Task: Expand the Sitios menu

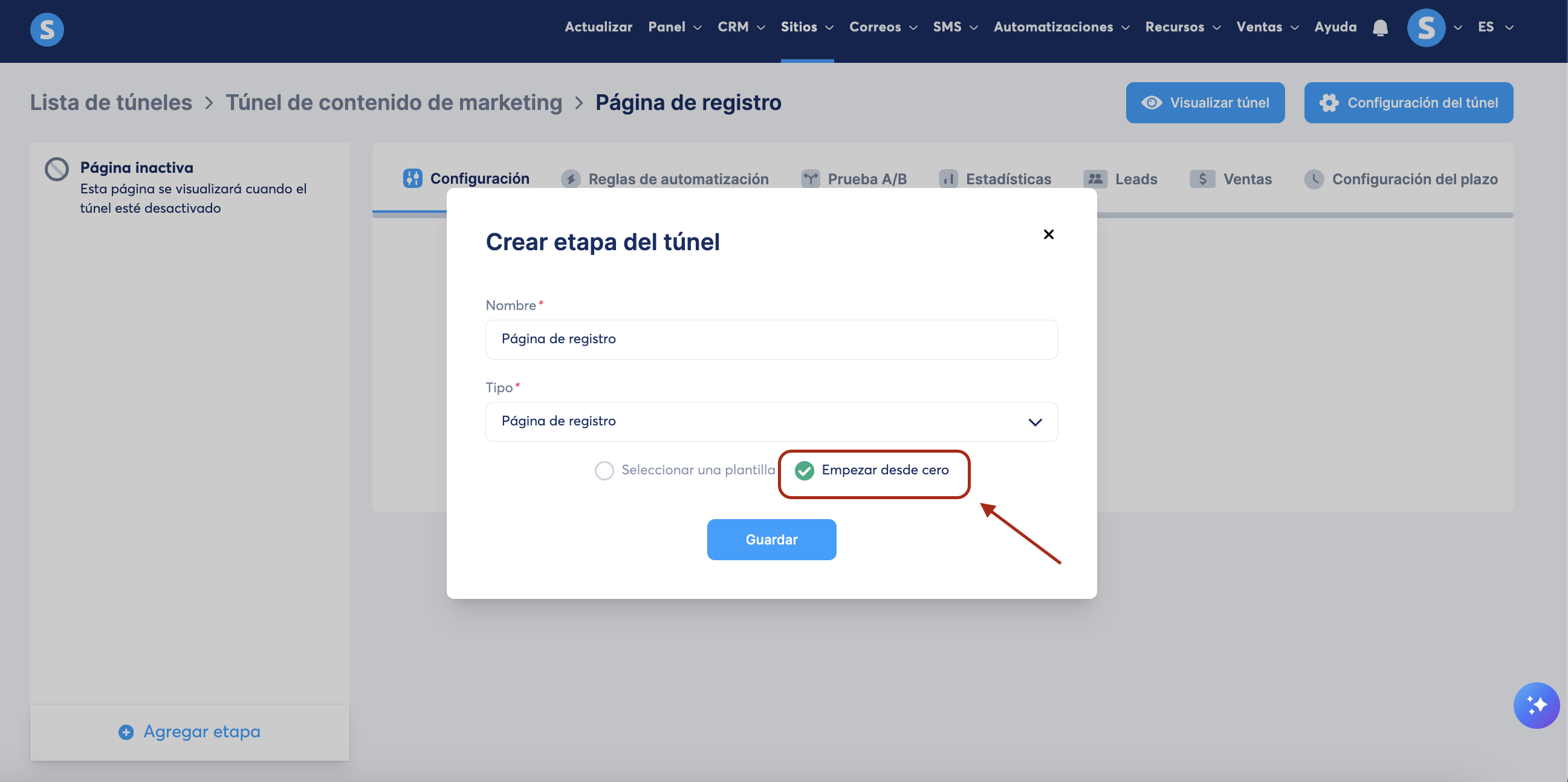Action: point(806,27)
